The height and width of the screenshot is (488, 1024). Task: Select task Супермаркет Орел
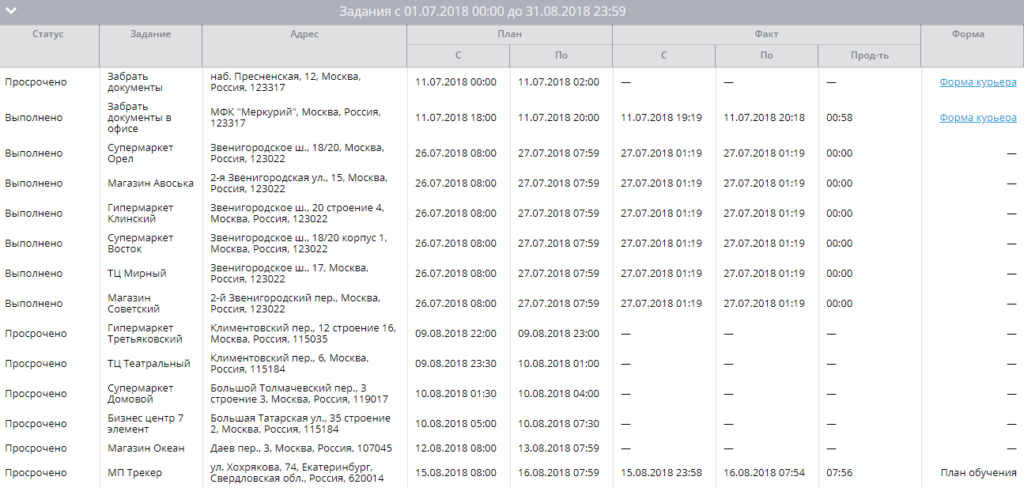tap(140, 154)
